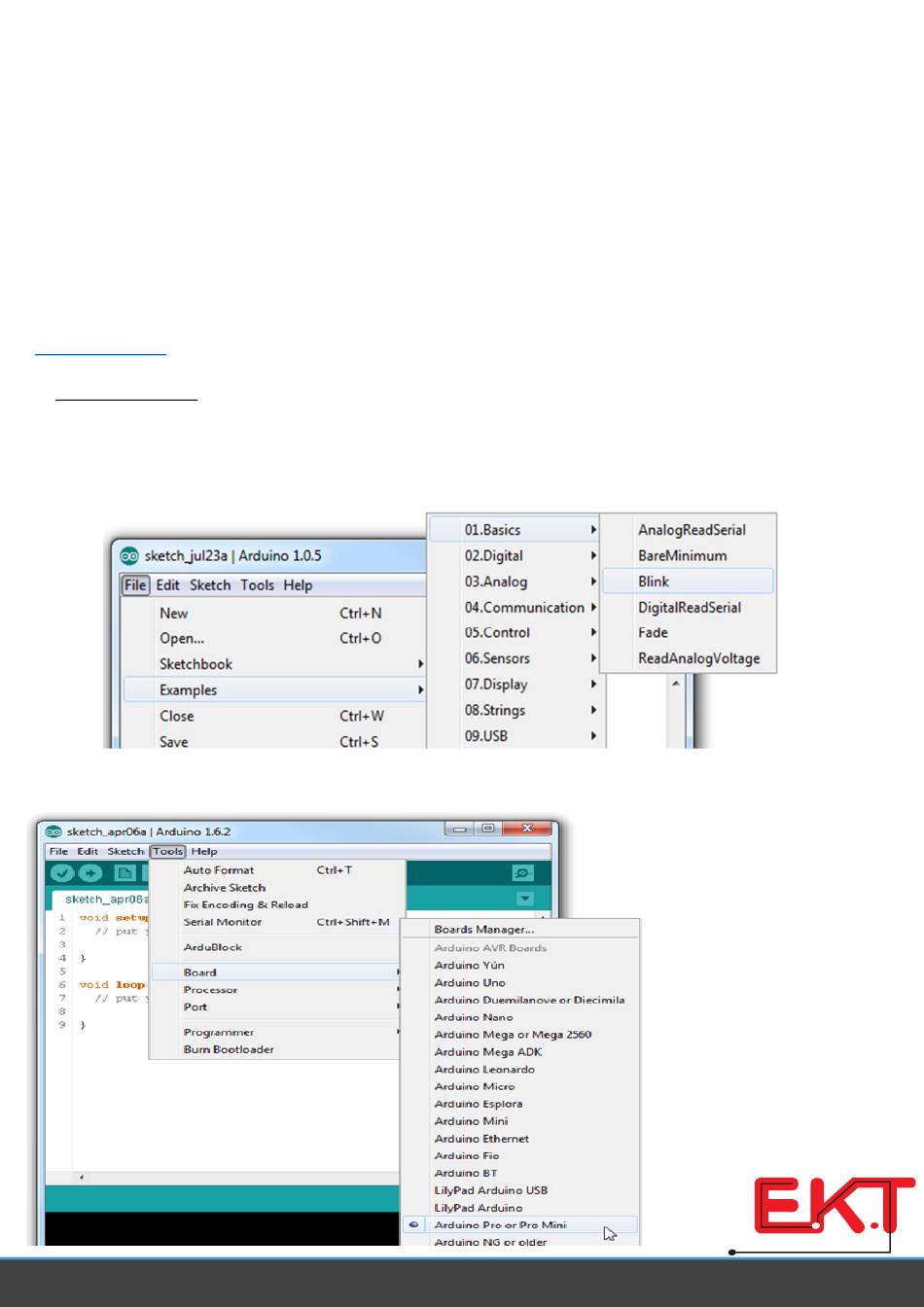Click the editor horizontal scrollbar left arrow
924x1307 pixels.
coord(81,1178)
